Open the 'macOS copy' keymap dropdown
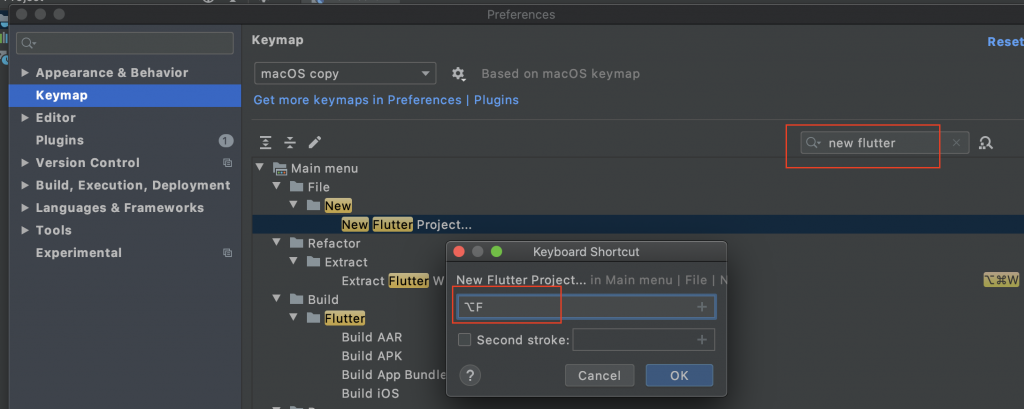 (345, 74)
